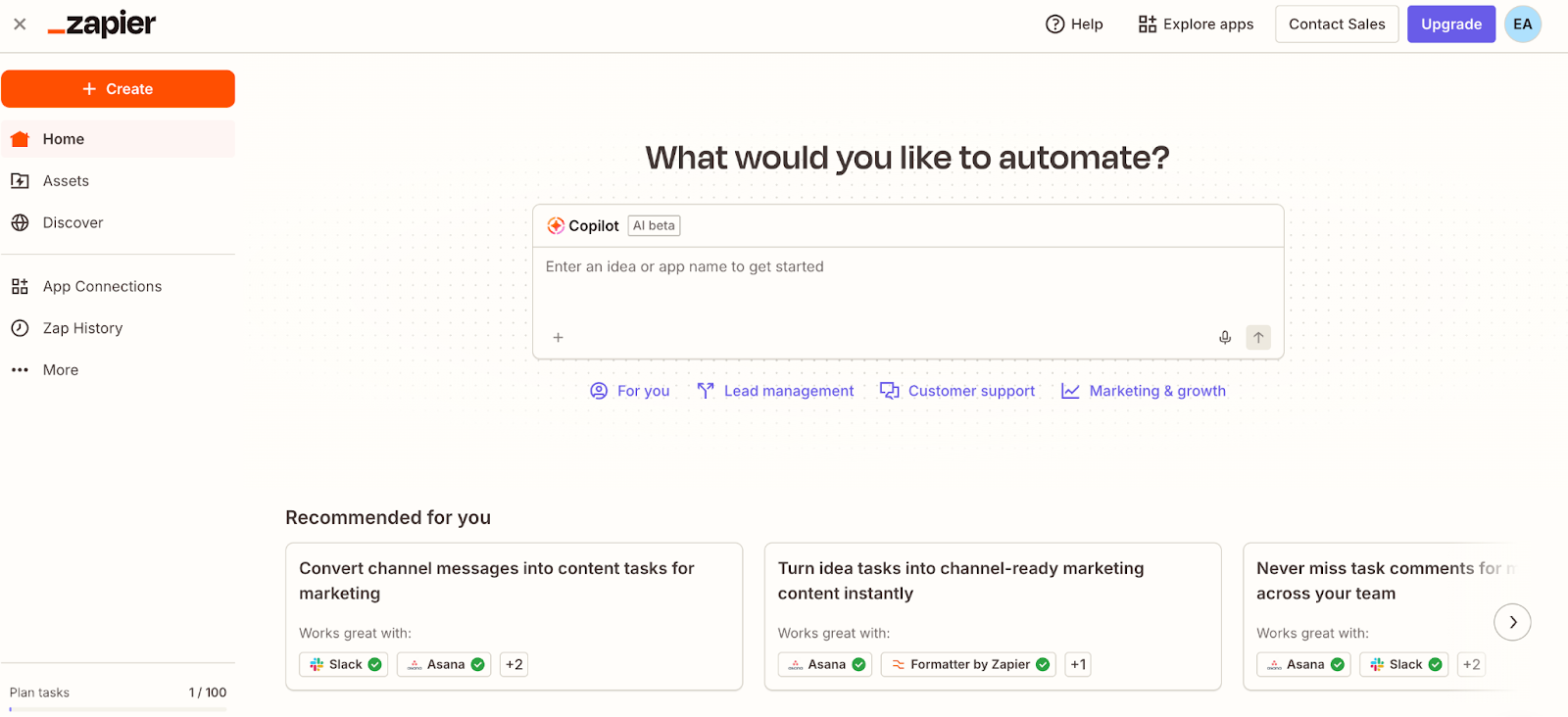Click the next arrow to show more recommendations
Viewport: 1568px width, 717px height.
point(1512,622)
